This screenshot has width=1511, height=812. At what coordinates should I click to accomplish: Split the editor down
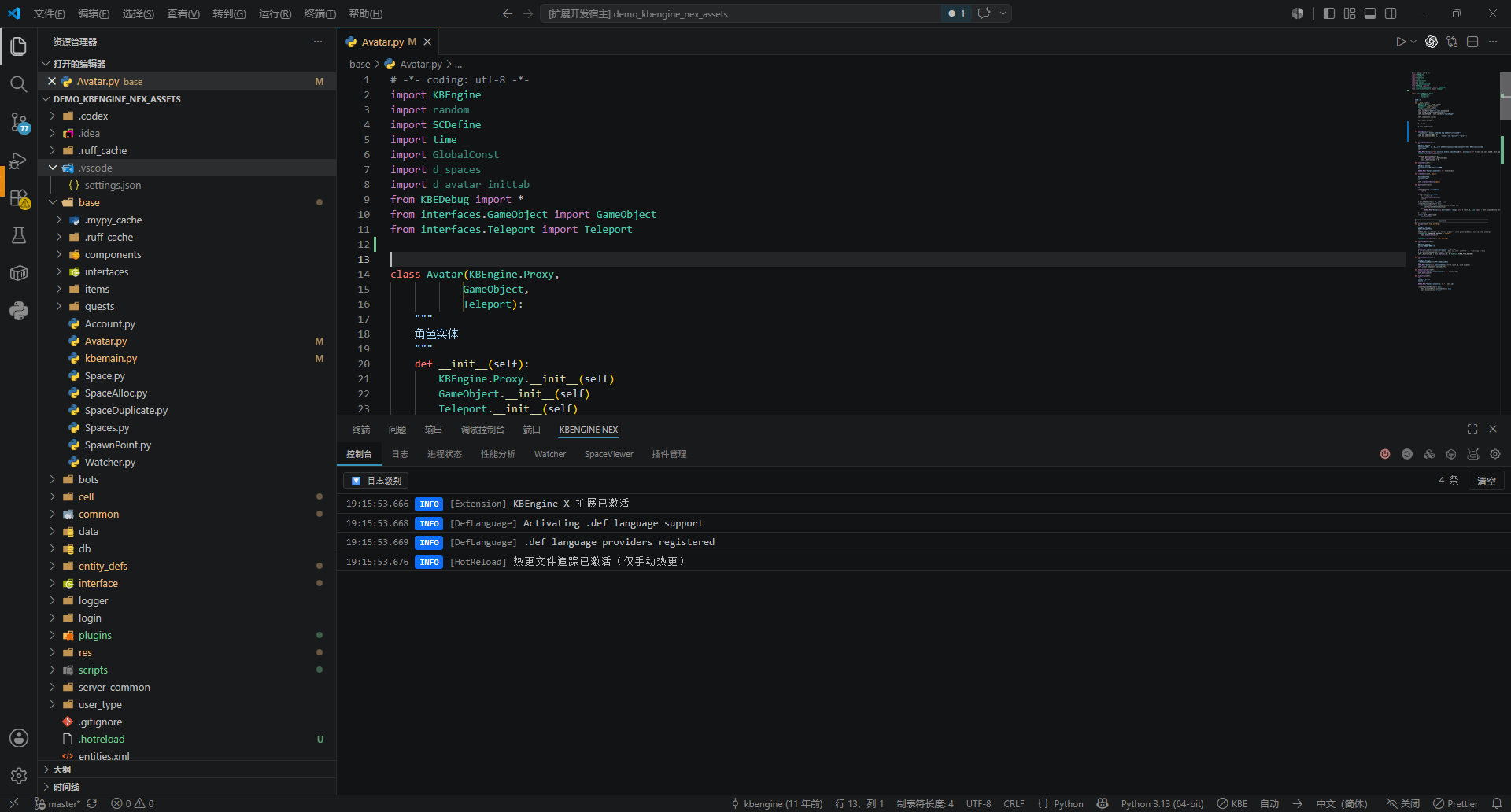[x=1472, y=42]
